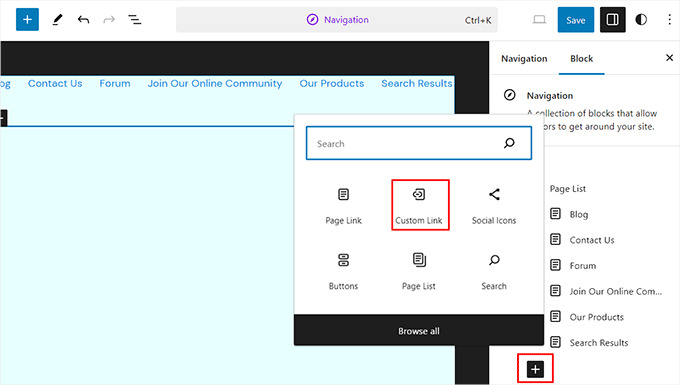Add block with sidebar plus button
The width and height of the screenshot is (680, 385).
pyautogui.click(x=535, y=369)
